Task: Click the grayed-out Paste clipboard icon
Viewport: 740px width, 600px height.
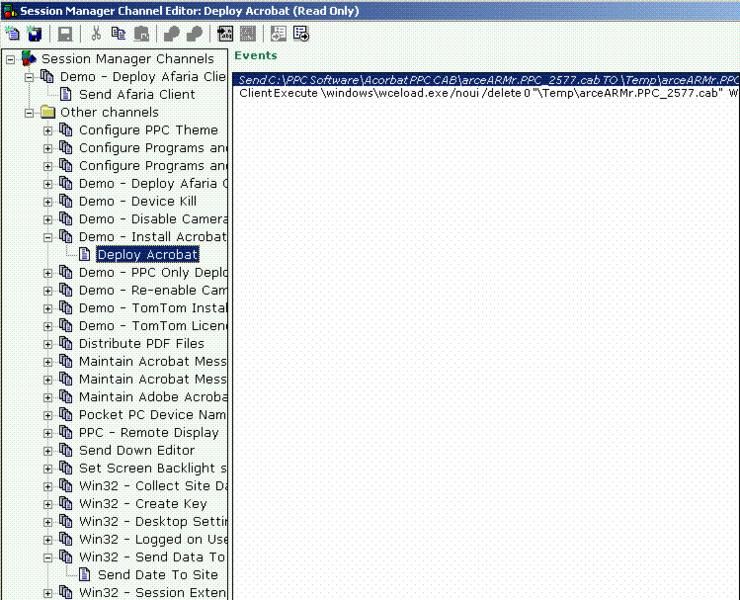Action: click(x=141, y=34)
